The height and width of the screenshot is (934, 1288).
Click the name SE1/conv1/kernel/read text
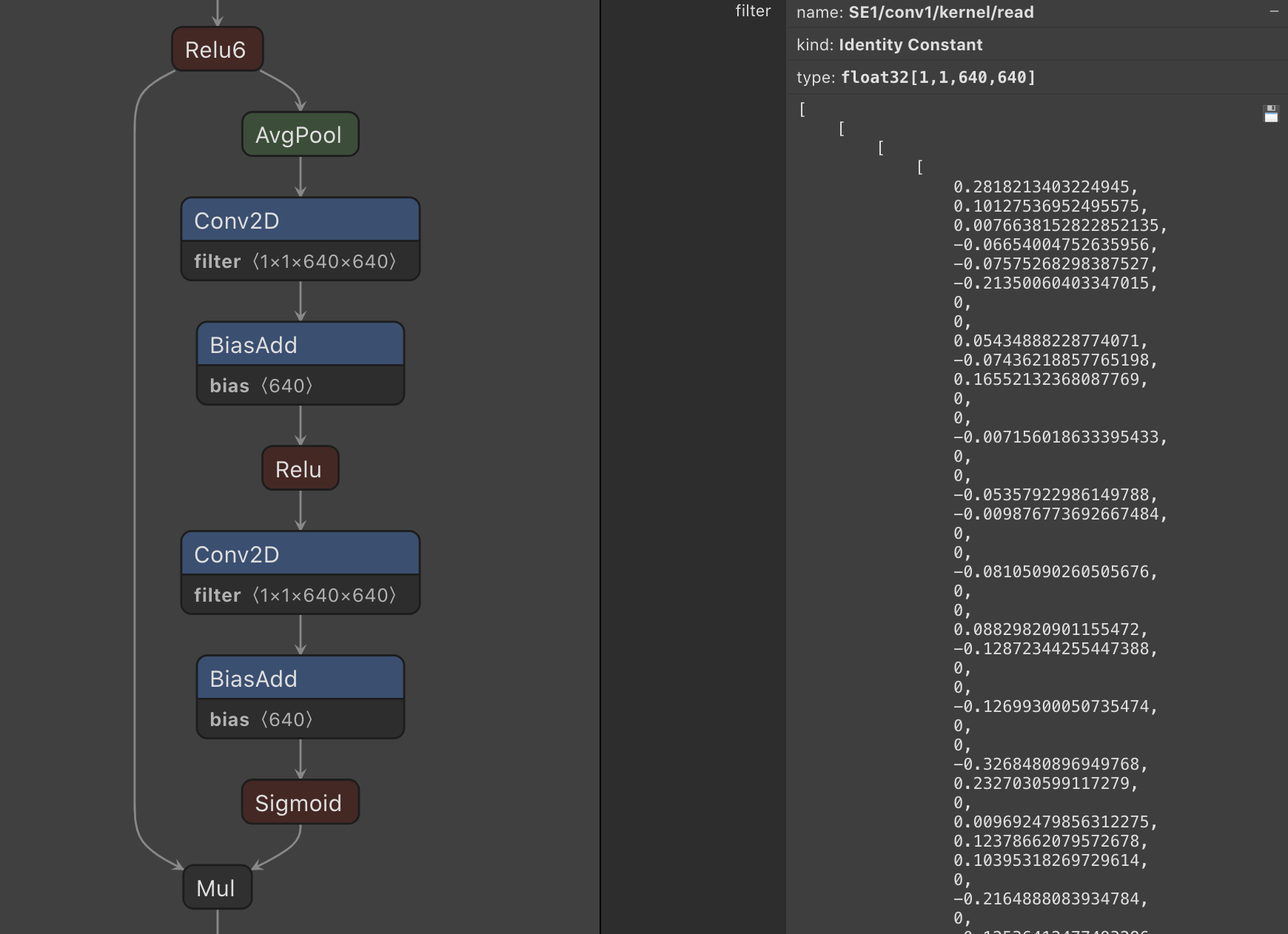pyautogui.click(x=915, y=12)
